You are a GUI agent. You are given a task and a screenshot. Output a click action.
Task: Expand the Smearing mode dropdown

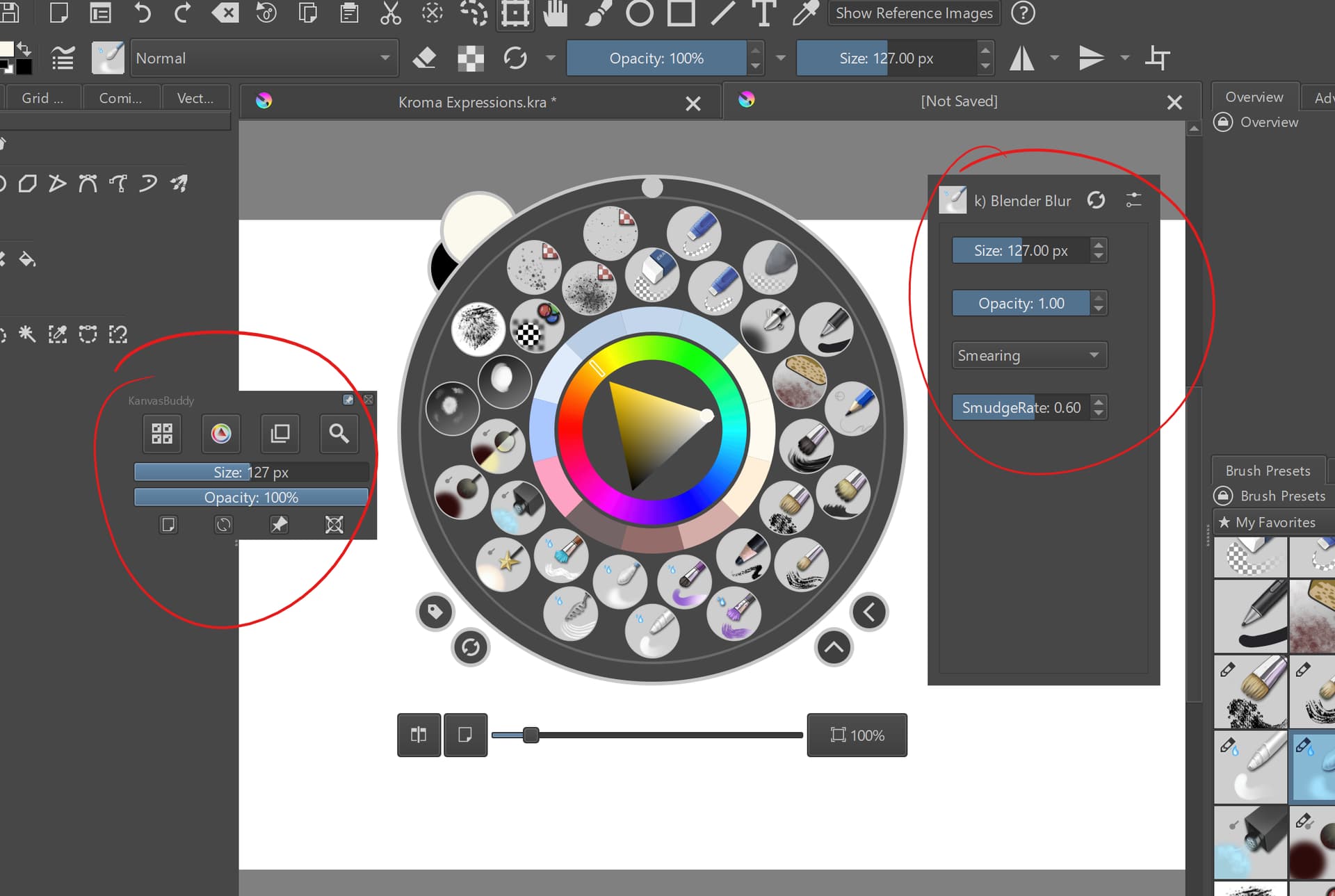(x=1028, y=355)
